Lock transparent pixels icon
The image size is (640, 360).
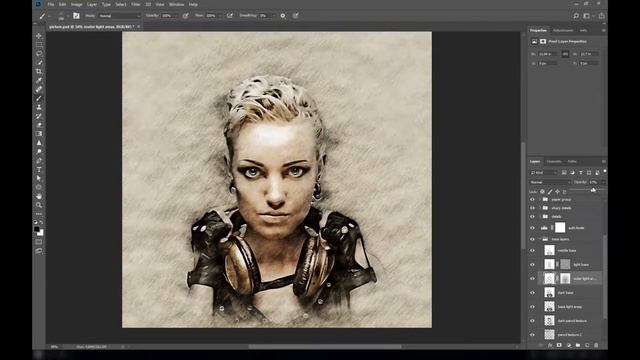tap(542, 191)
